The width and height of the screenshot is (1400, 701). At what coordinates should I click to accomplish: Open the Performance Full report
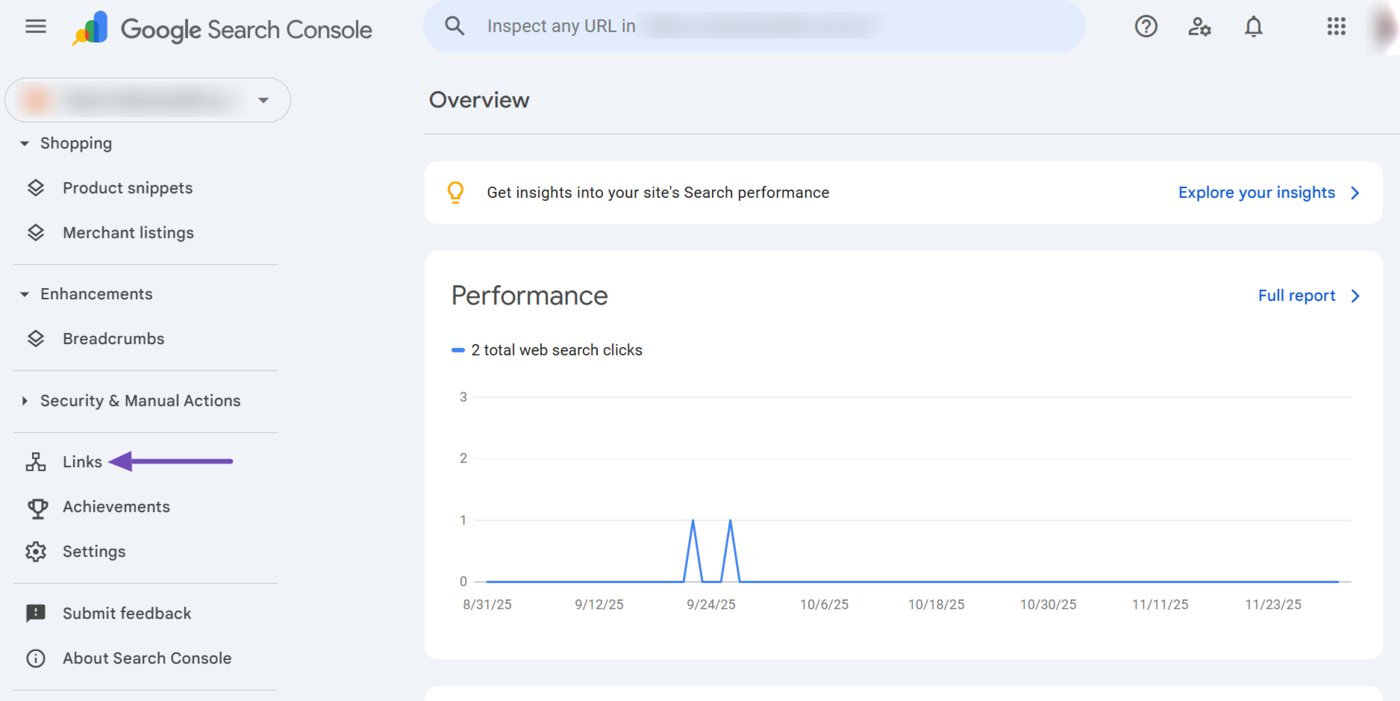coord(1296,295)
